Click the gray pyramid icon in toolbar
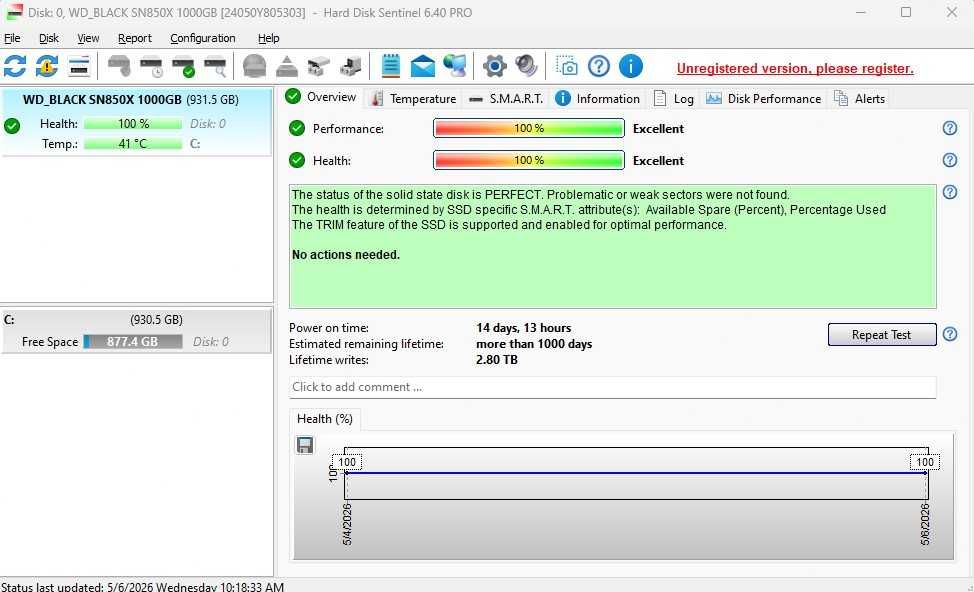Image resolution: width=974 pixels, height=592 pixels. [x=286, y=66]
